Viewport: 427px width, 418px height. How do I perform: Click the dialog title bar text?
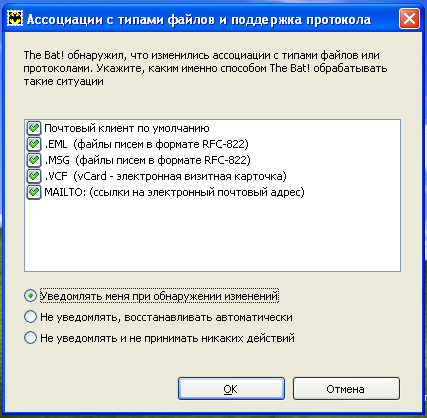pyautogui.click(x=199, y=20)
